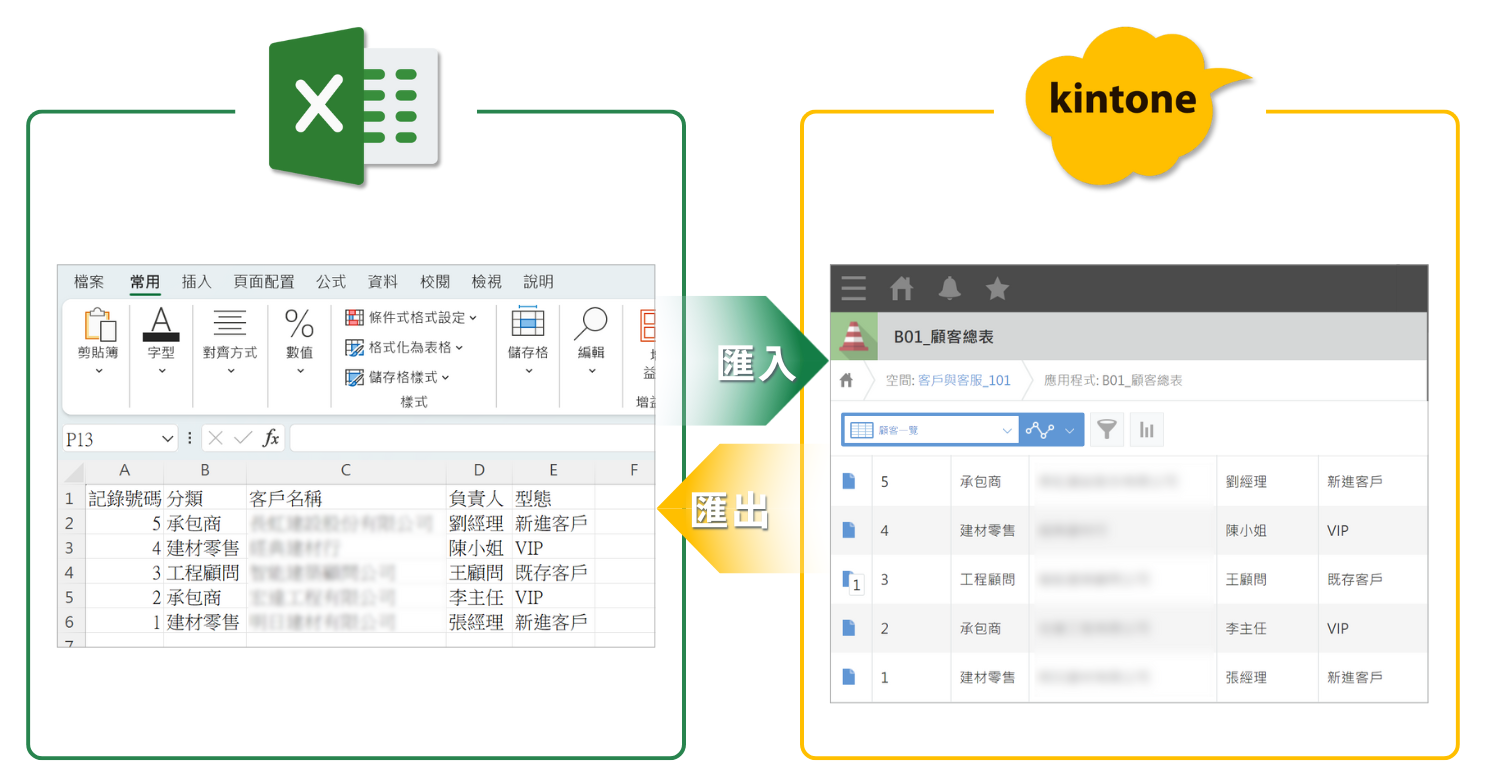Screen dimensions: 1493x778
Task: Click the graph view icon button
Action: (1040, 430)
